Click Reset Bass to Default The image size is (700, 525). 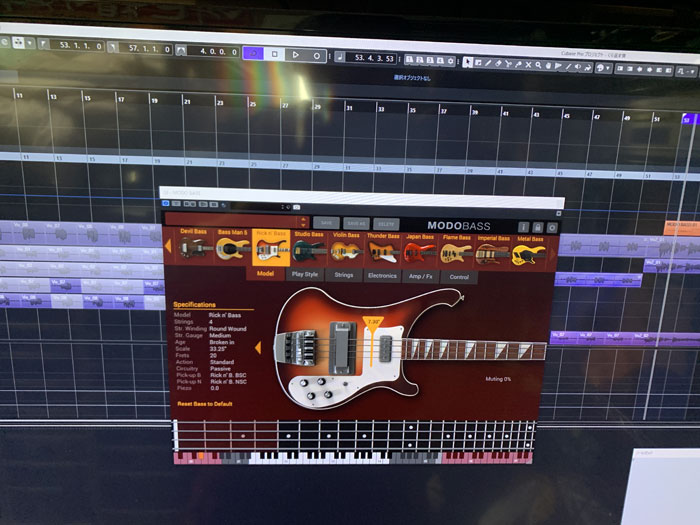click(x=205, y=404)
